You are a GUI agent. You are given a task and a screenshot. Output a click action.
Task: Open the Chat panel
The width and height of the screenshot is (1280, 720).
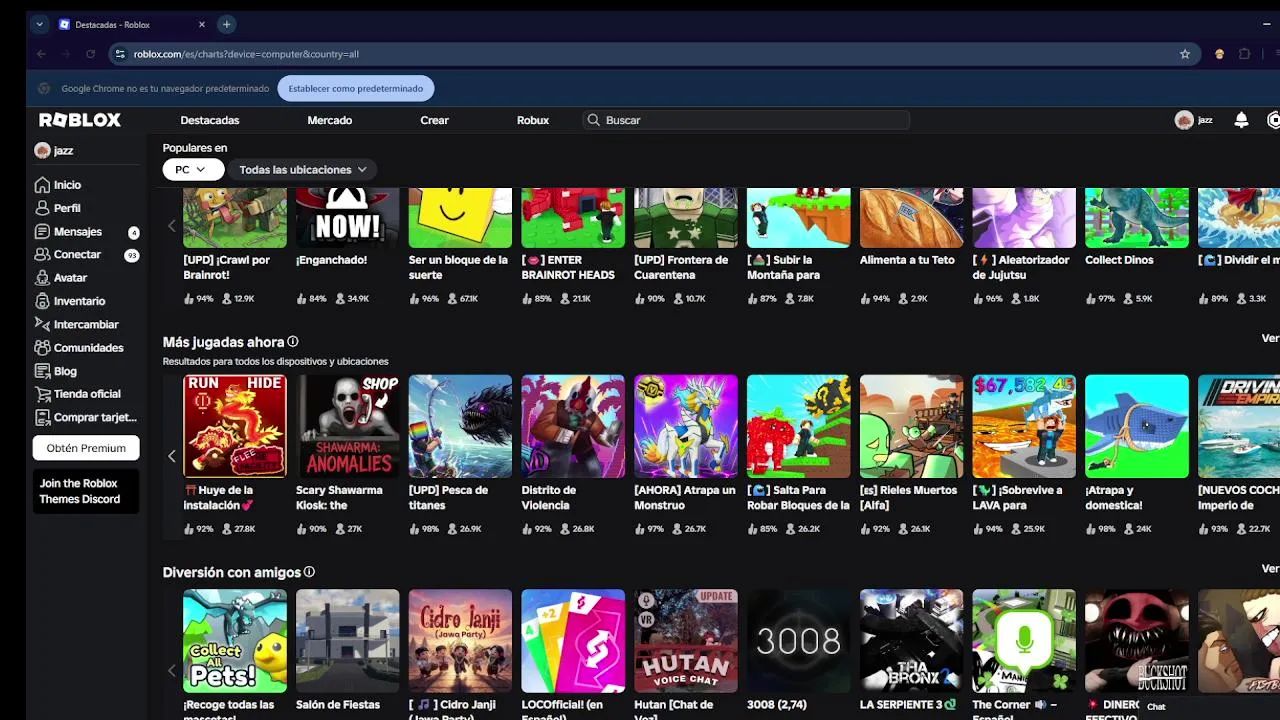(1156, 707)
